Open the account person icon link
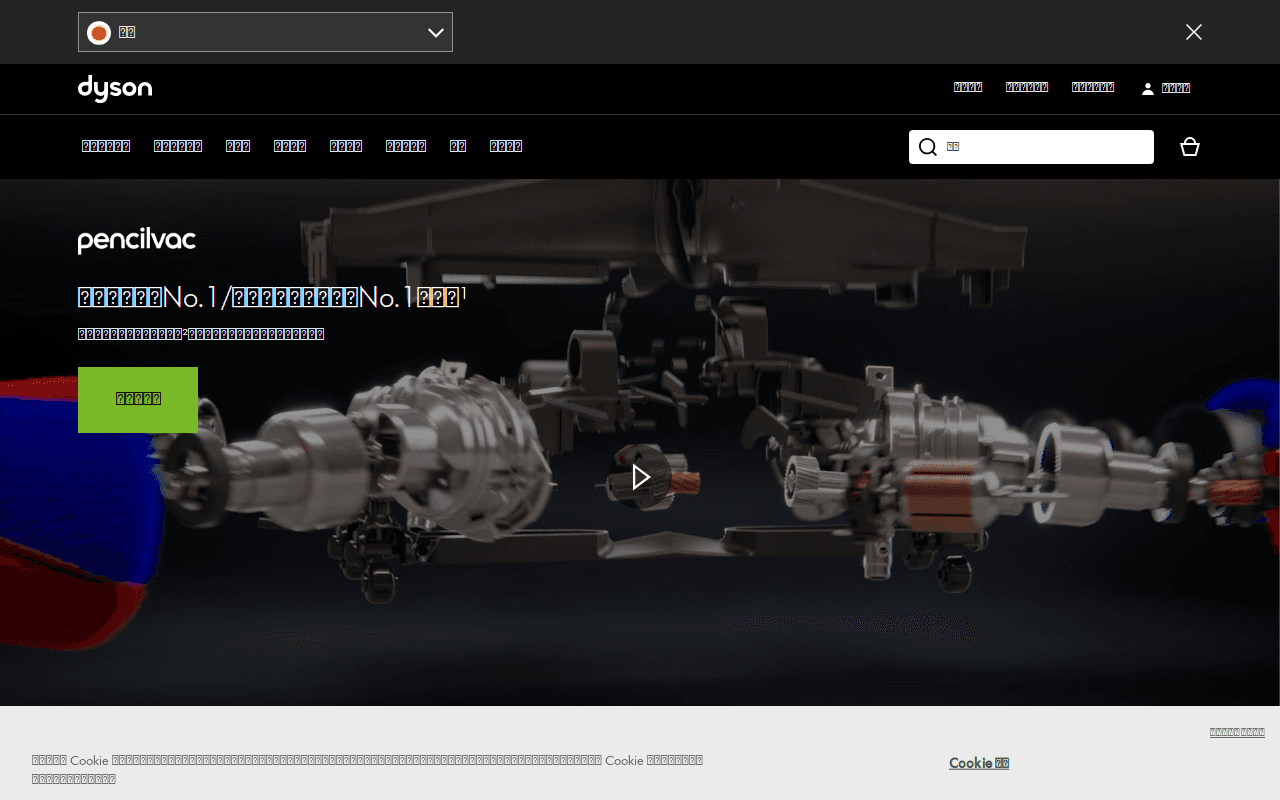 [1165, 88]
